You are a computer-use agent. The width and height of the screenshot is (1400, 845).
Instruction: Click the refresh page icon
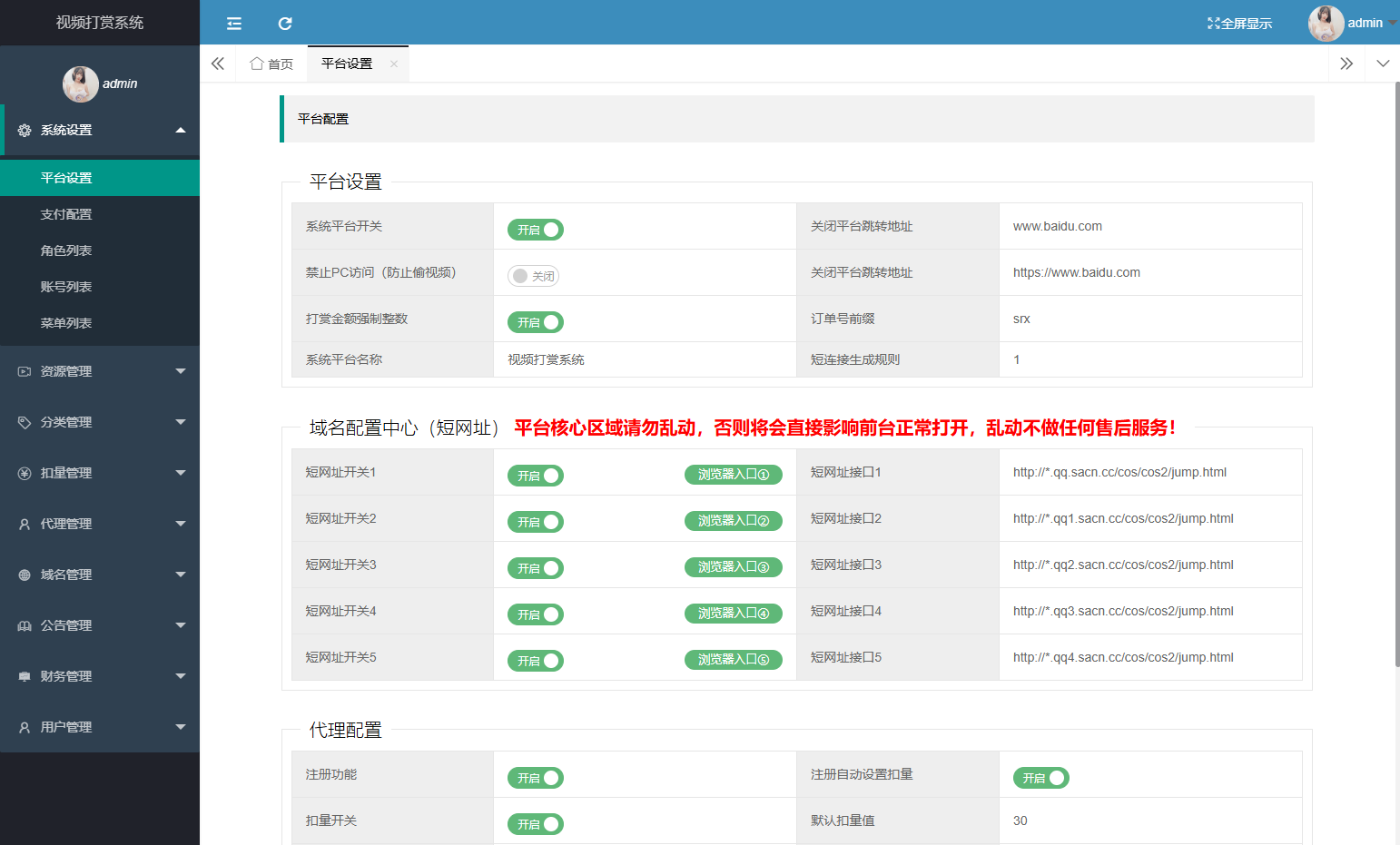285,24
